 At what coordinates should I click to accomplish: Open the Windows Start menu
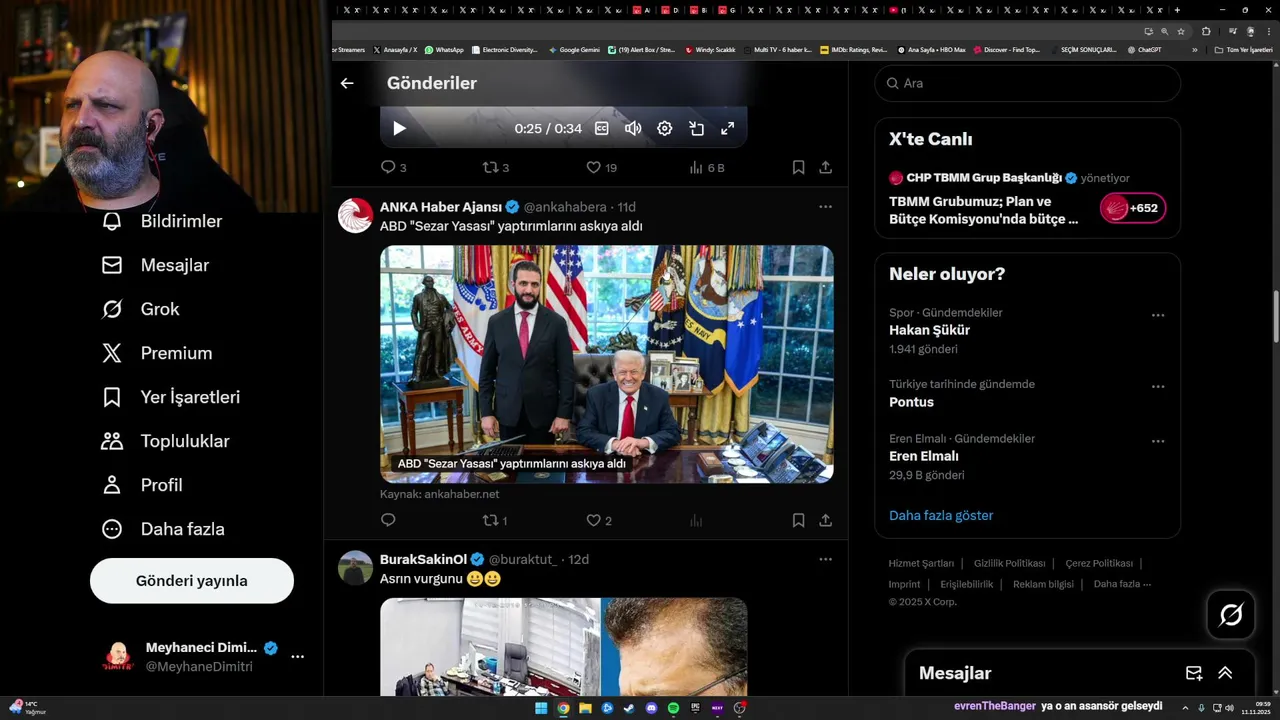point(541,708)
